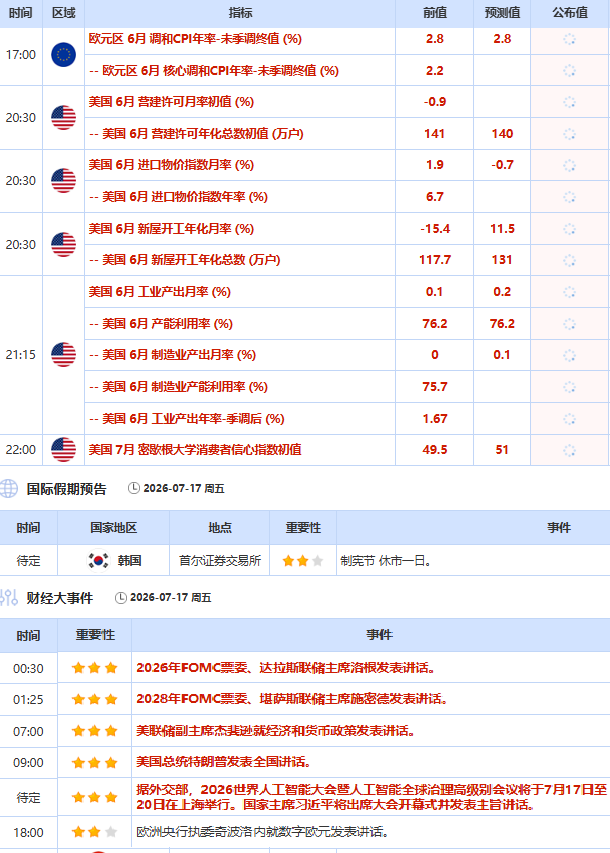Click the 指标 column header
Screen dimensions: 610x853
tap(240, 13)
